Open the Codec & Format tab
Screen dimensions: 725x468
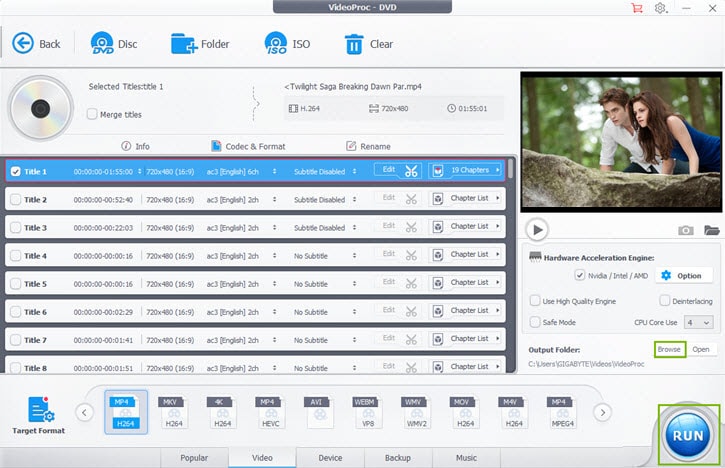(248, 146)
